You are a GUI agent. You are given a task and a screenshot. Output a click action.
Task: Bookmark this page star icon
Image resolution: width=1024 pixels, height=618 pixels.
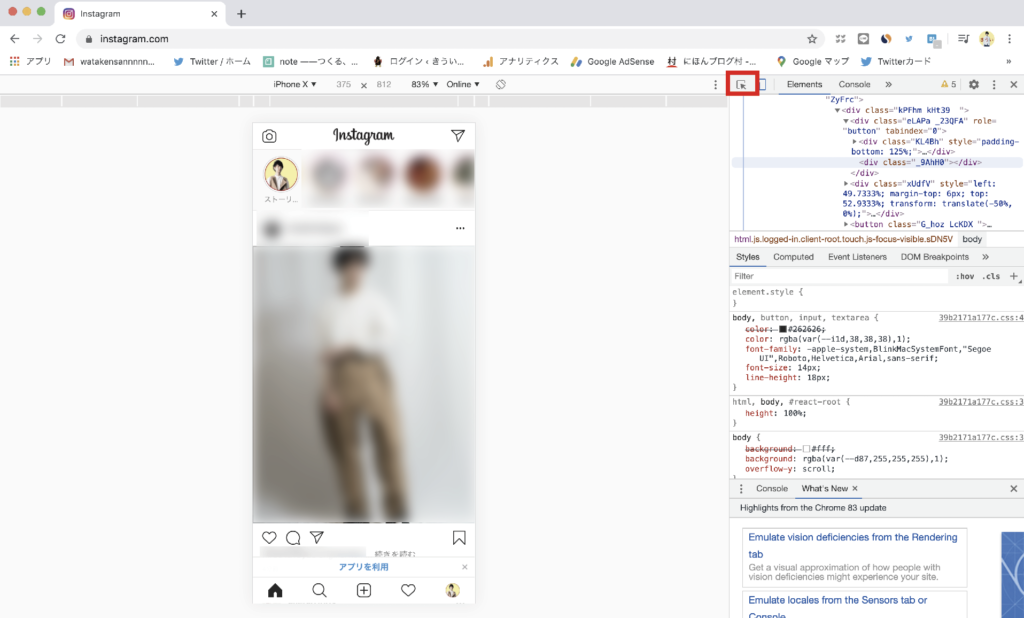click(812, 39)
